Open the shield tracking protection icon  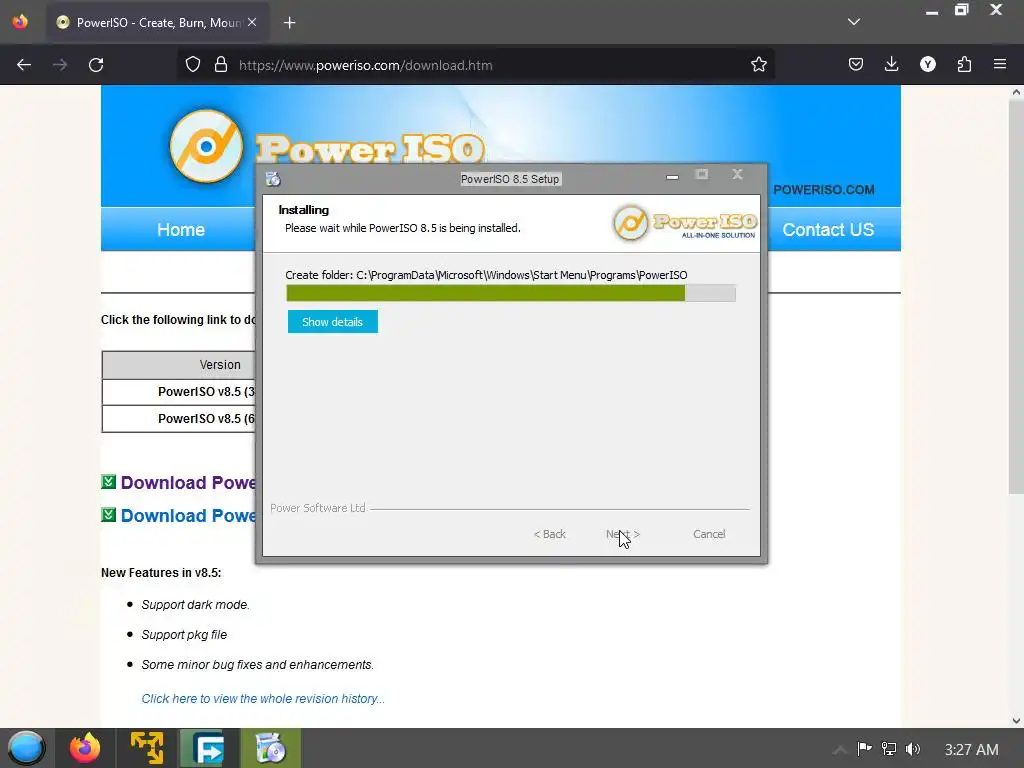pos(193,65)
